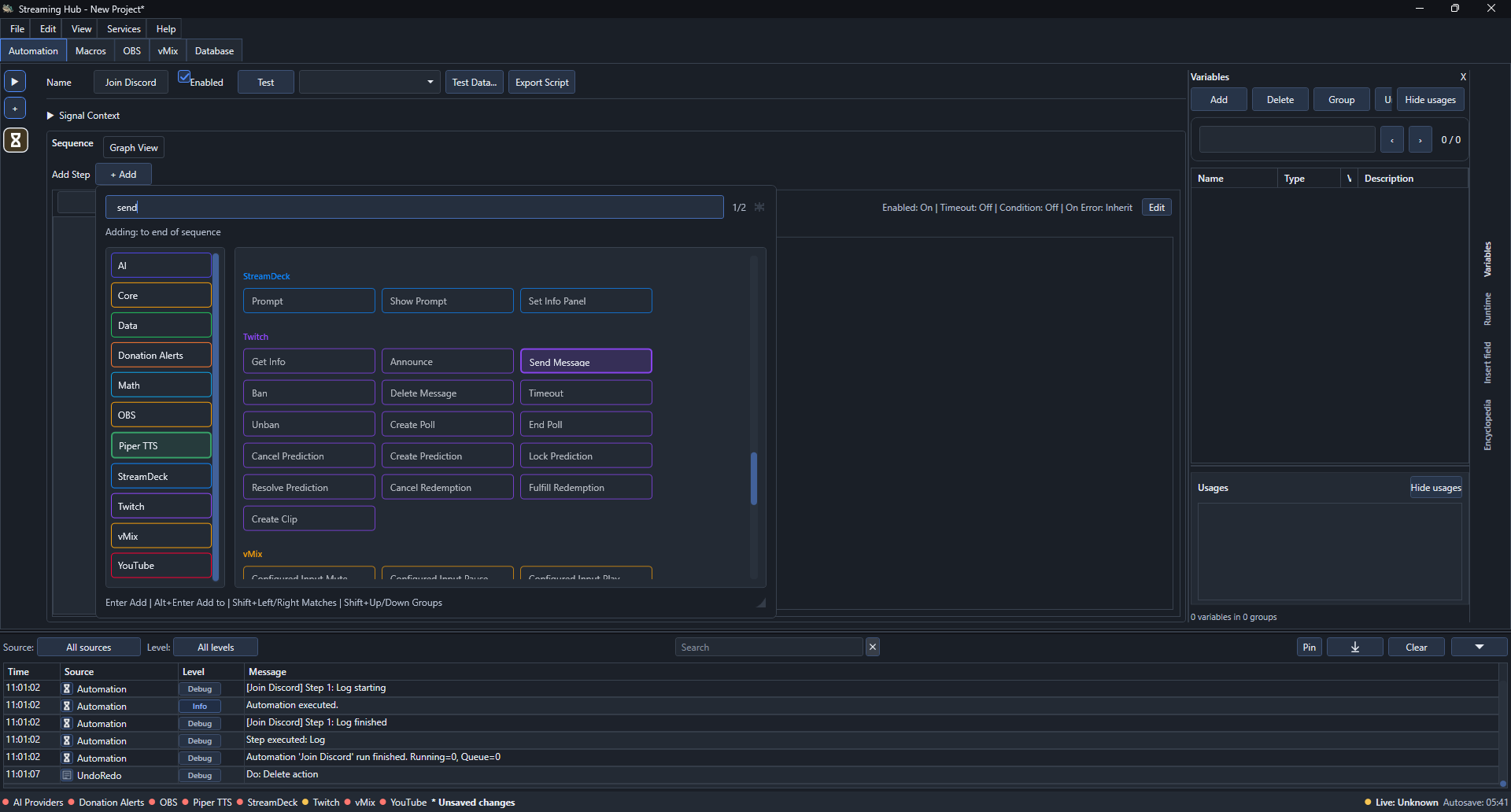Select the Data category

click(161, 326)
